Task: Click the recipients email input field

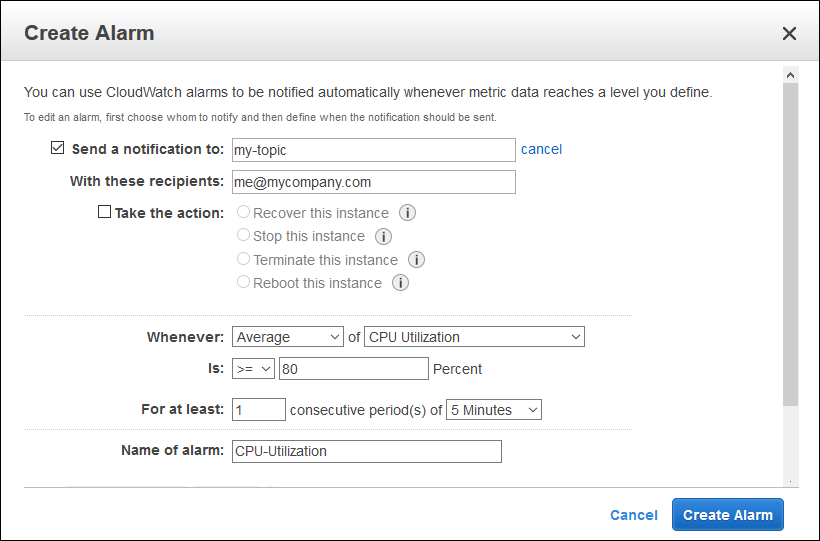Action: [x=373, y=182]
